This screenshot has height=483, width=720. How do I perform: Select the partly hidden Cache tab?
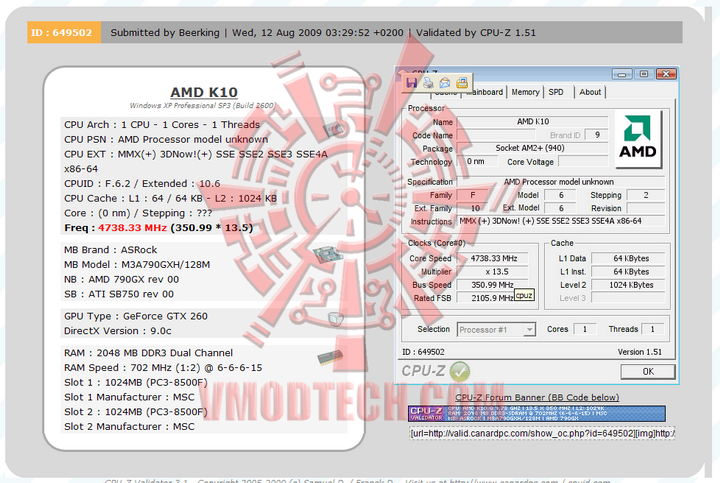click(x=446, y=94)
